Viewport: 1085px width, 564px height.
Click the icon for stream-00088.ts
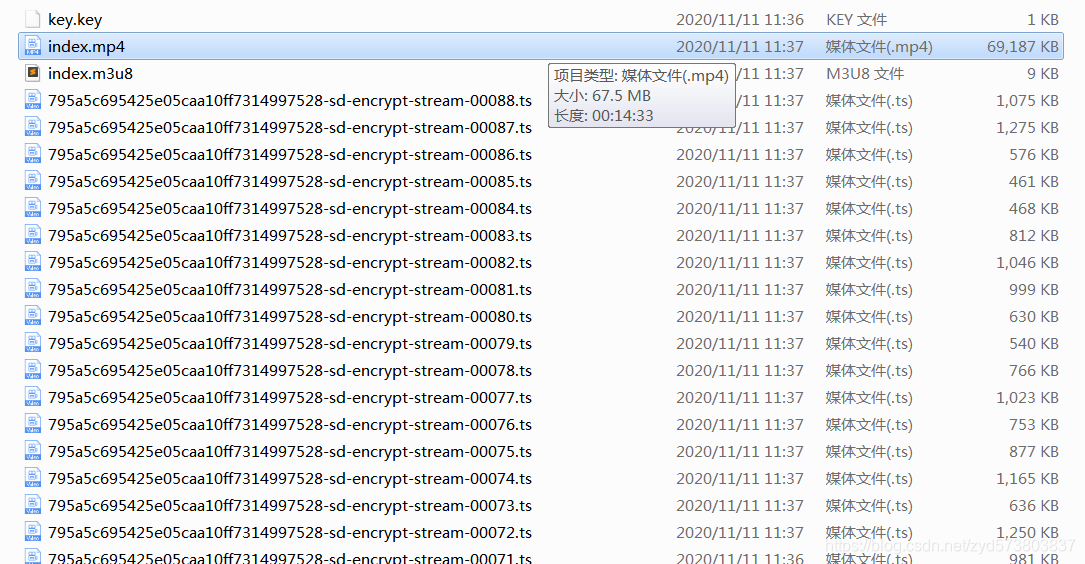pyautogui.click(x=33, y=100)
